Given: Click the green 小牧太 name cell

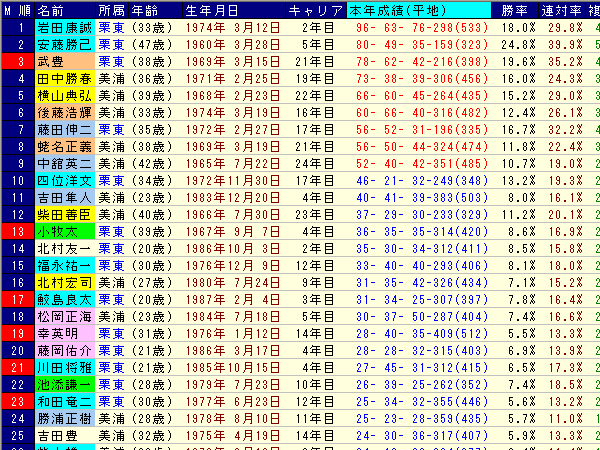Looking at the screenshot, I should coord(64,231).
